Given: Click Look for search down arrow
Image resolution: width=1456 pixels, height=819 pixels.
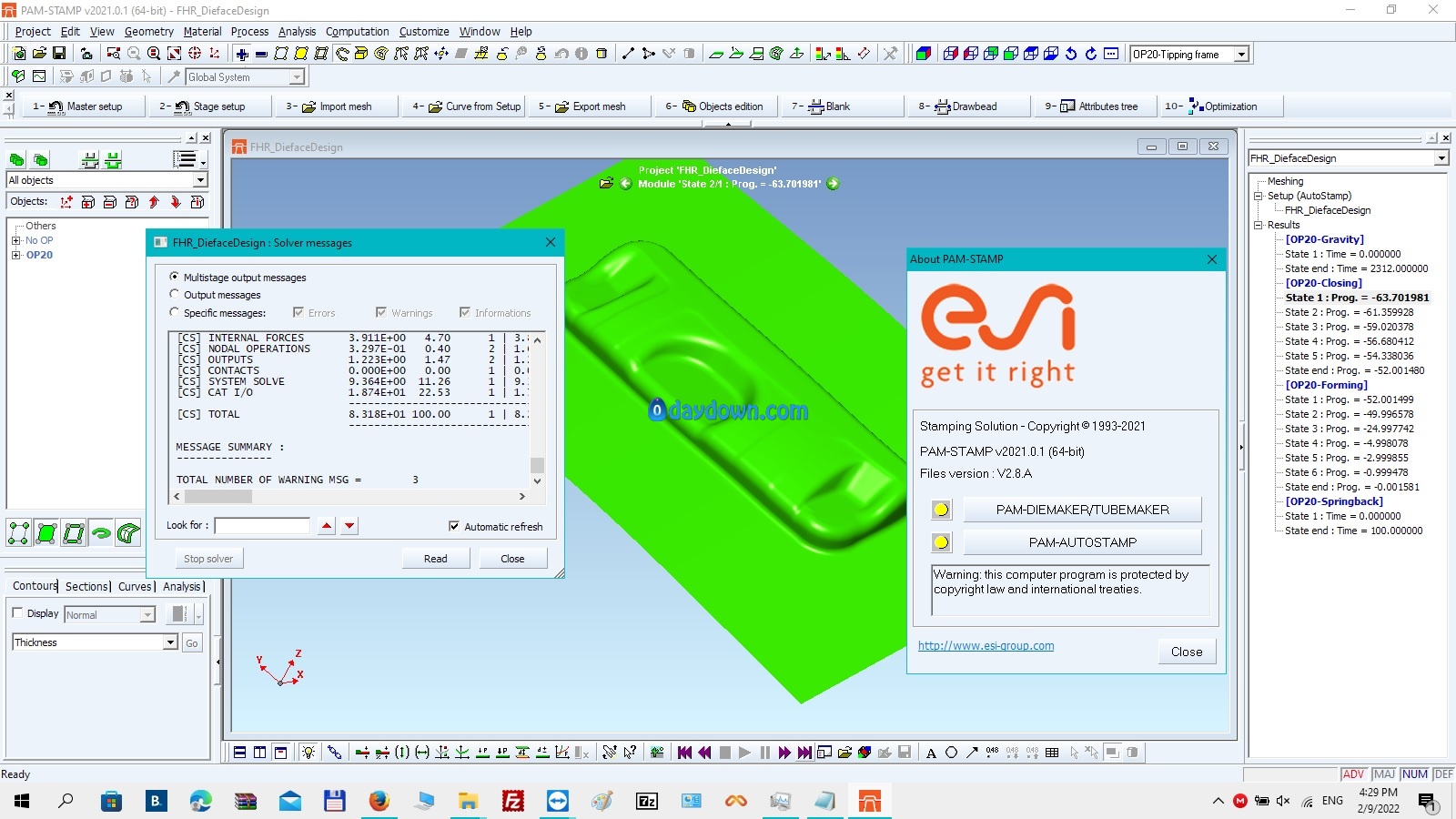Looking at the screenshot, I should point(349,525).
